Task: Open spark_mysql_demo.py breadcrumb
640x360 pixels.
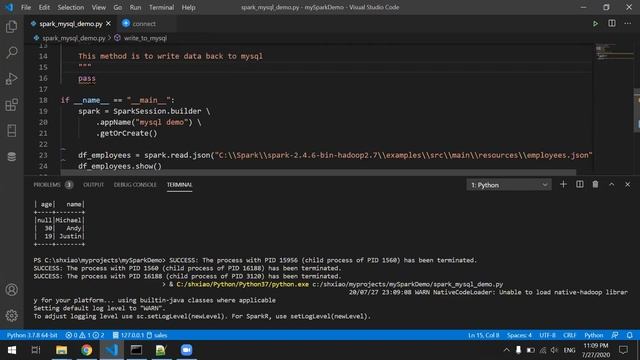Action: coord(73,38)
